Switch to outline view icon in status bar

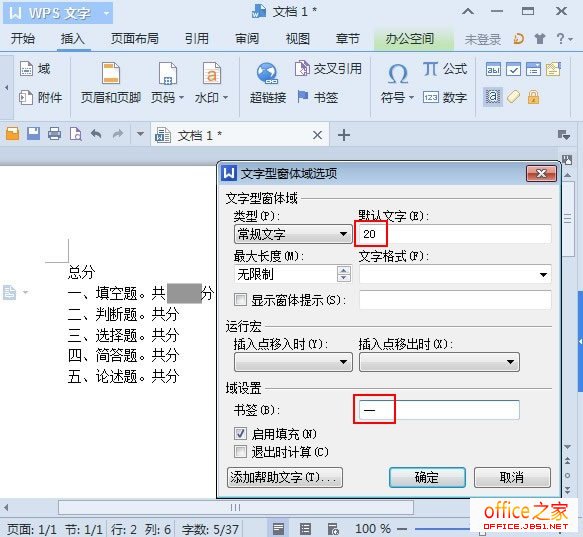pyautogui.click(x=305, y=529)
